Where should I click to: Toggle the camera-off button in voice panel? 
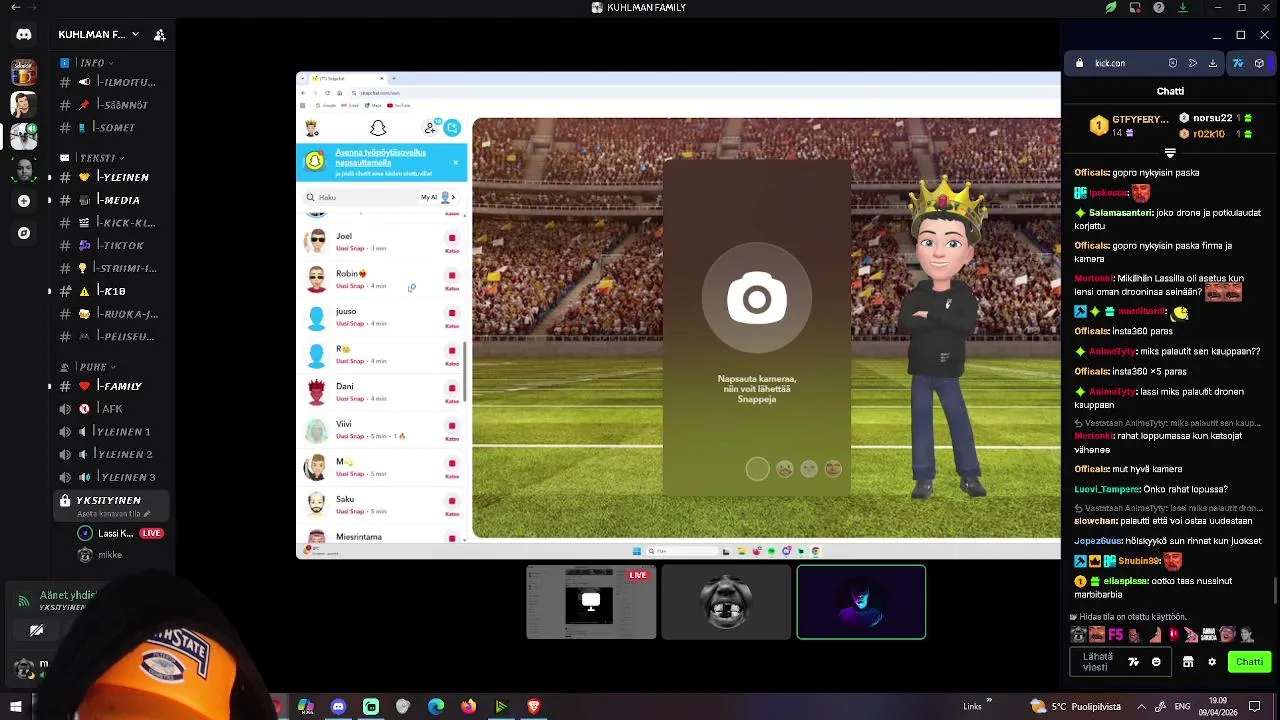click(37, 630)
